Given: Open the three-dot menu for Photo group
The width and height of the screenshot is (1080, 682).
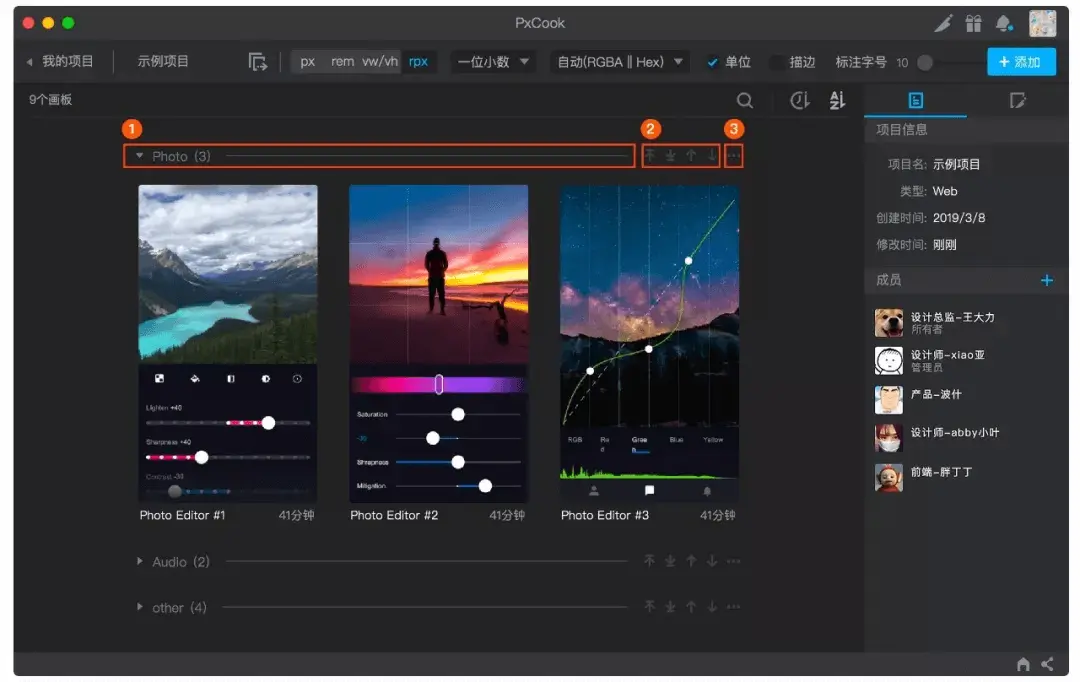Looking at the screenshot, I should tap(734, 156).
